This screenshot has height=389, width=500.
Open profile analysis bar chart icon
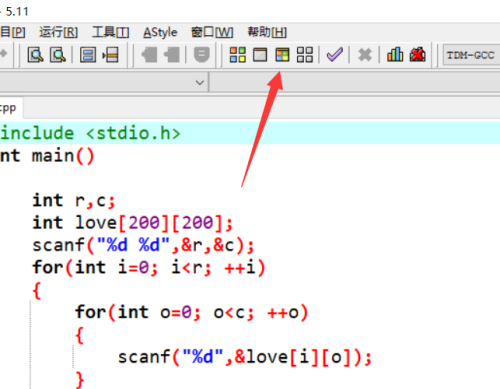pyautogui.click(x=395, y=55)
